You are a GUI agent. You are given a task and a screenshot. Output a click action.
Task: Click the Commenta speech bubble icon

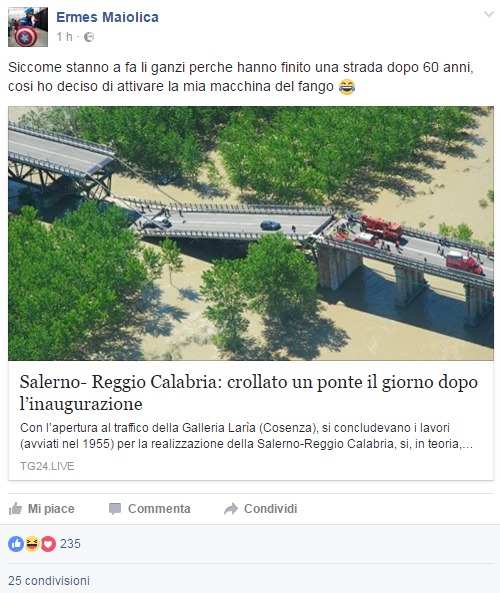click(115, 509)
